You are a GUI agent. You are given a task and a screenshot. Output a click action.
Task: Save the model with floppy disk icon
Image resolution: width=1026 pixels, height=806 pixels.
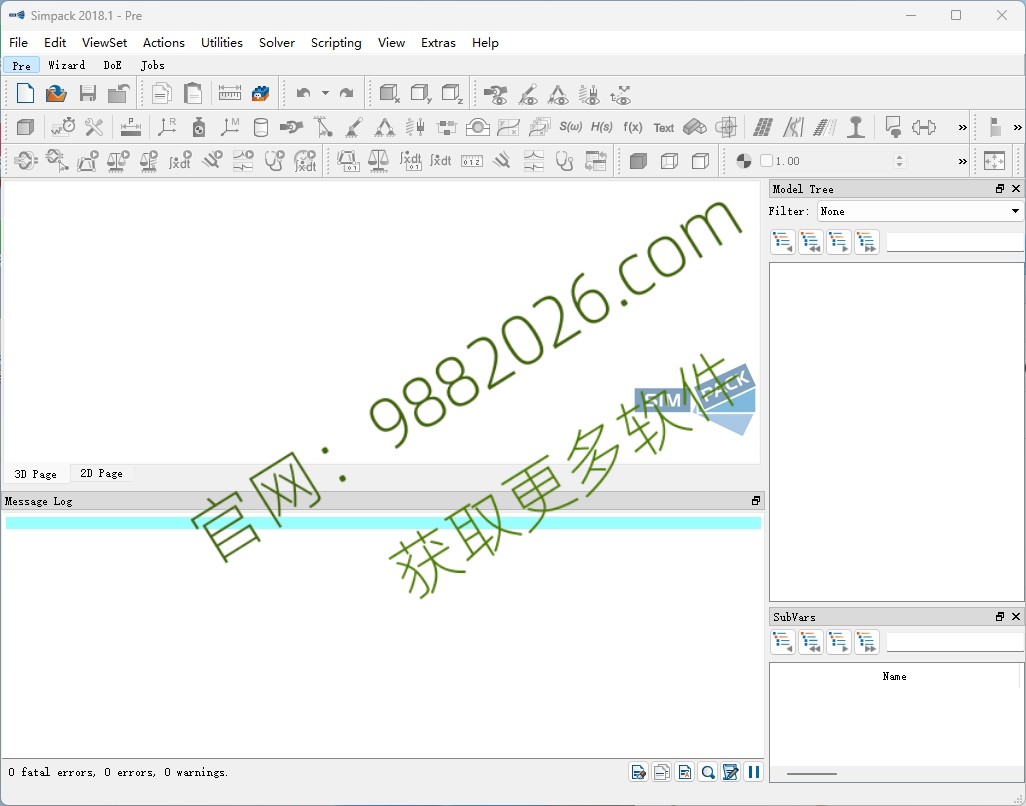tap(88, 94)
